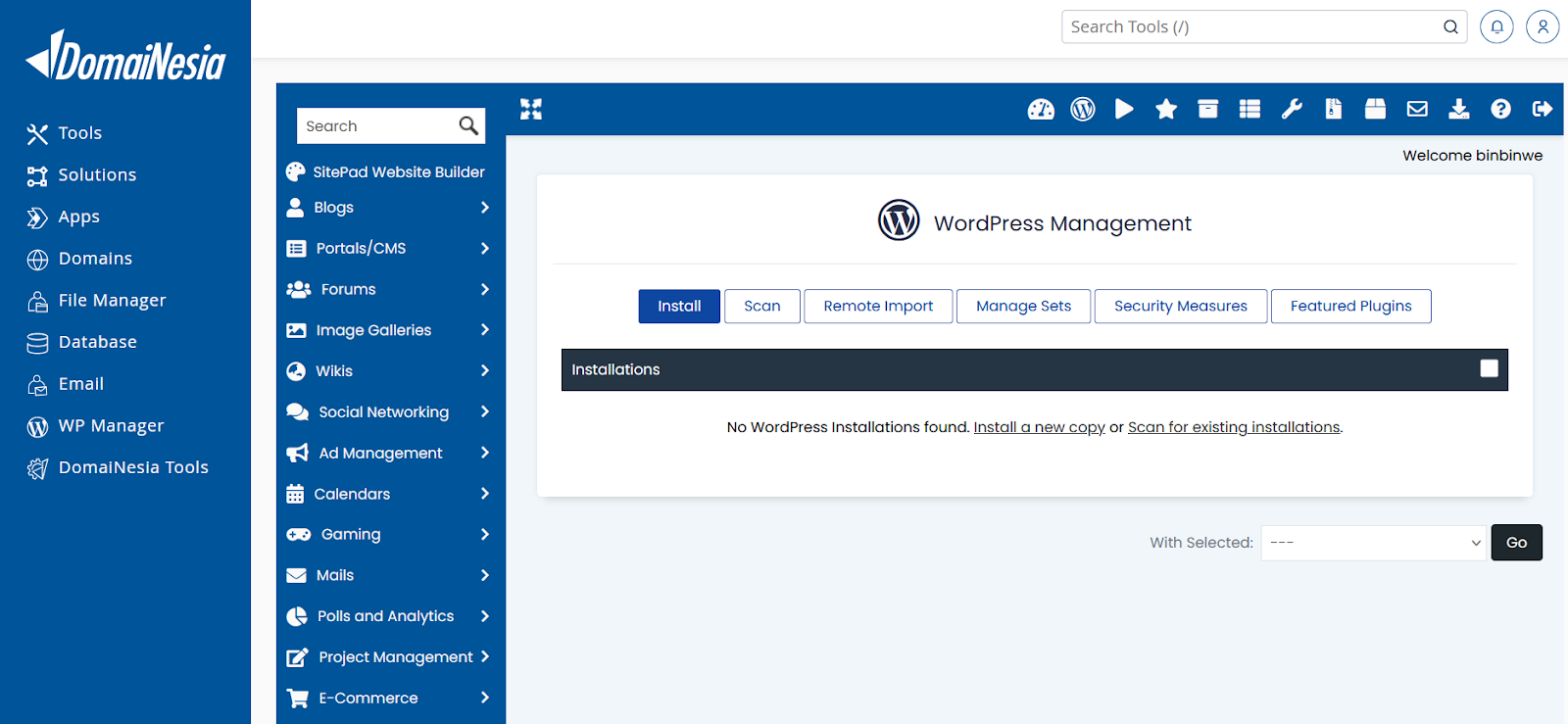Click the large WordPress Management logo
1568x724 pixels.
click(x=899, y=220)
